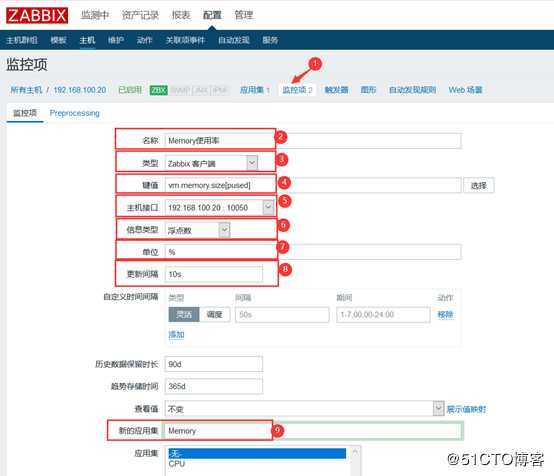Go to 自动发现 submenu
The height and width of the screenshot is (476, 554).
[x=234, y=40]
